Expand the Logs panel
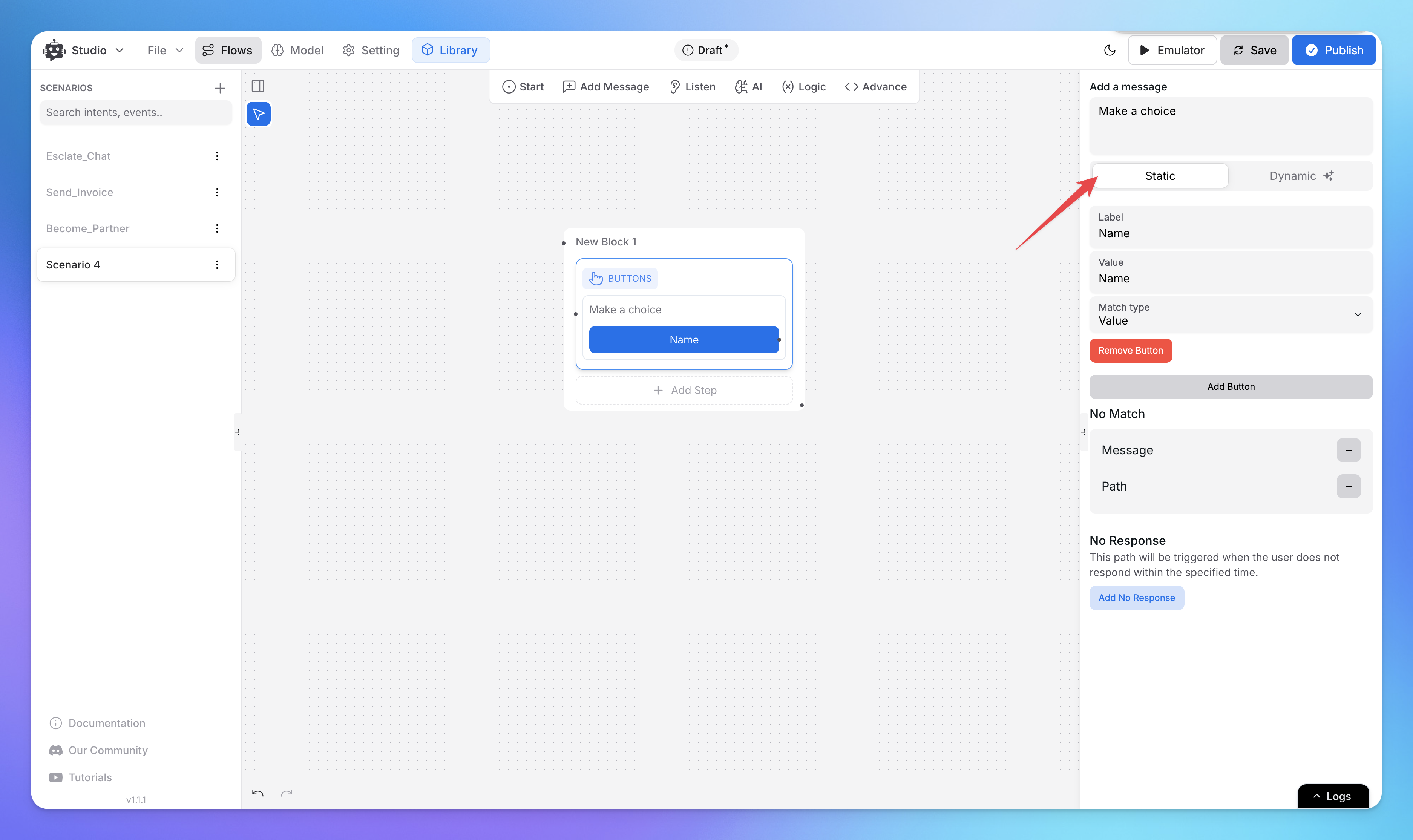Screen dimensions: 1413x840 [1333, 796]
